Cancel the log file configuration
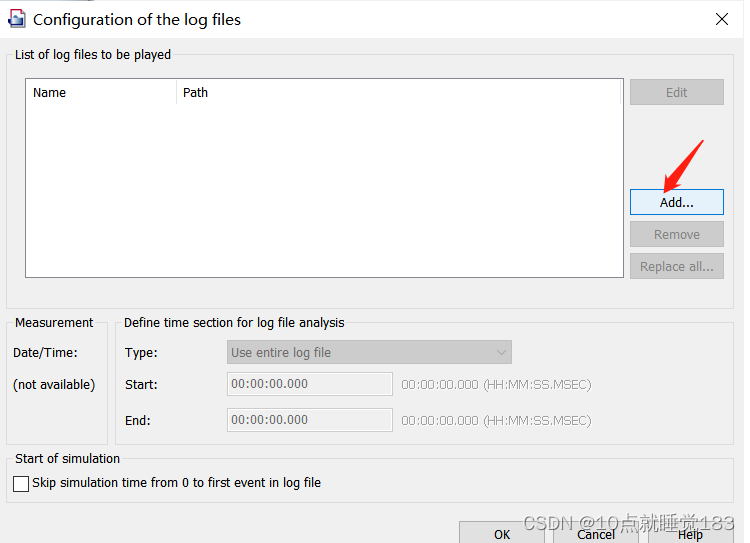The height and width of the screenshot is (543, 750). tap(596, 533)
